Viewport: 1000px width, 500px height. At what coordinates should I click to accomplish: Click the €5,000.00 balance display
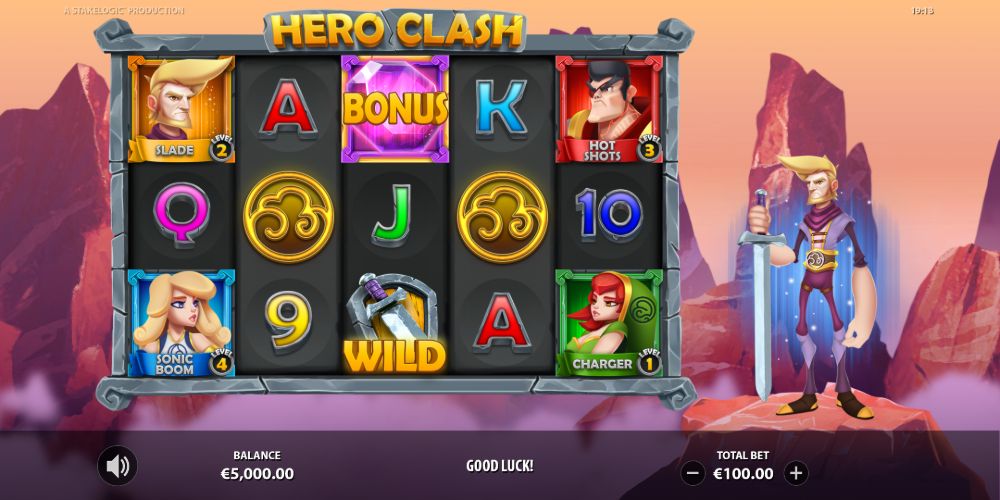(x=257, y=474)
